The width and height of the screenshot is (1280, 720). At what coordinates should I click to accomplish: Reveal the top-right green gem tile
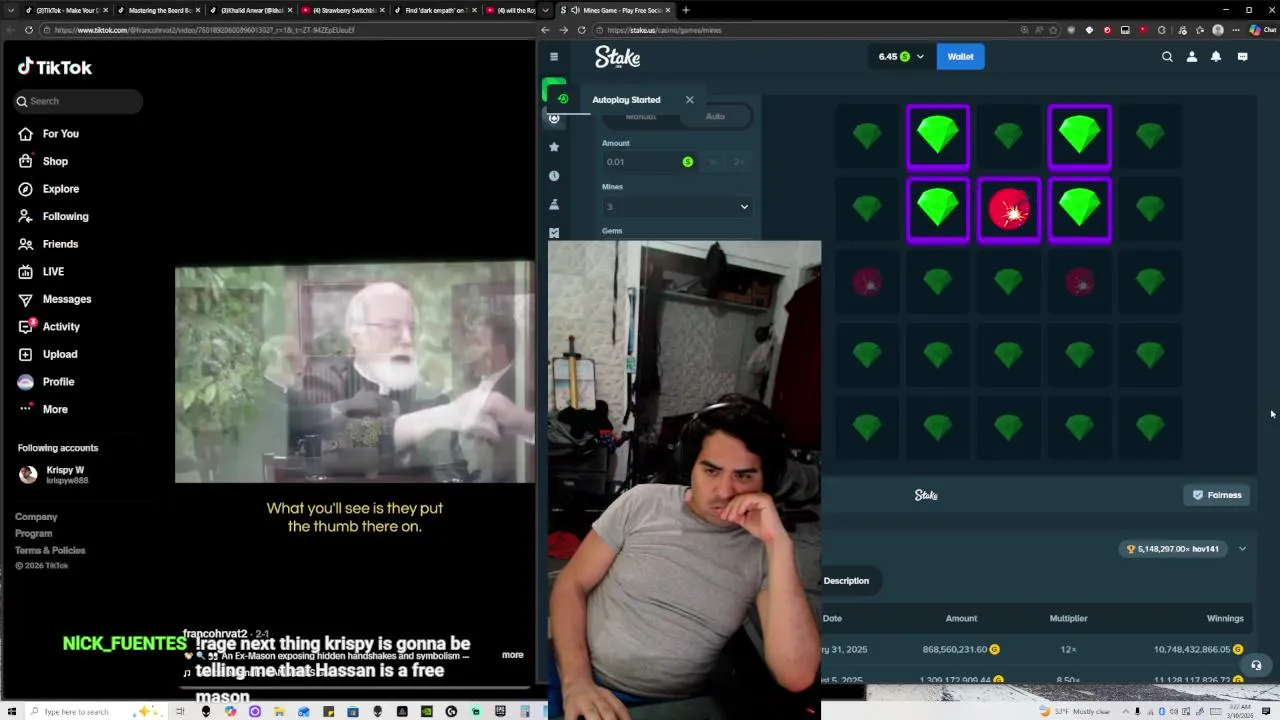pyautogui.click(x=1150, y=135)
